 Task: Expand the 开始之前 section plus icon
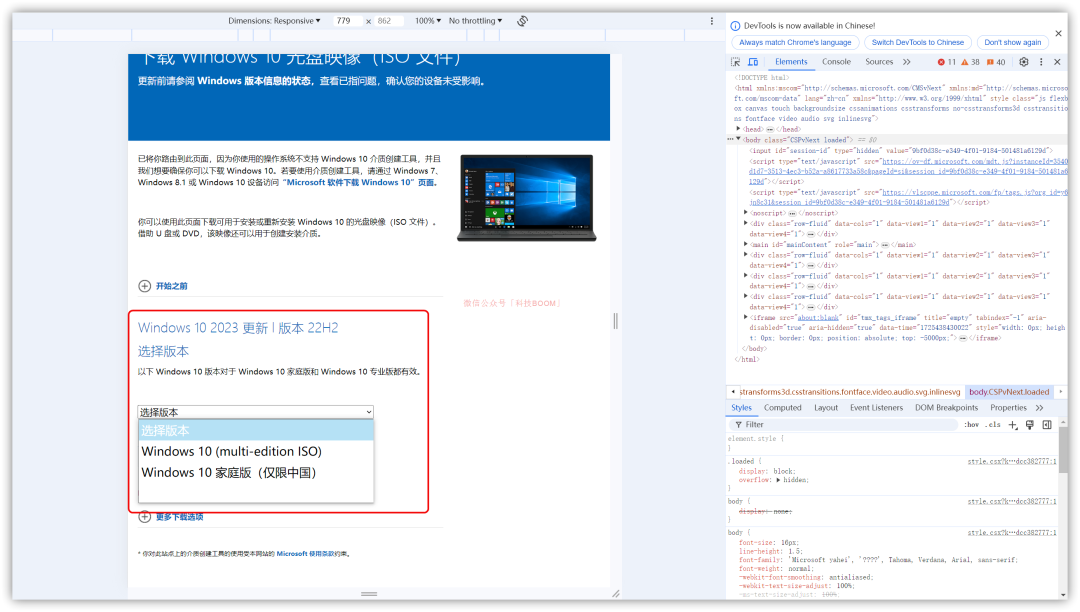click(x=145, y=286)
